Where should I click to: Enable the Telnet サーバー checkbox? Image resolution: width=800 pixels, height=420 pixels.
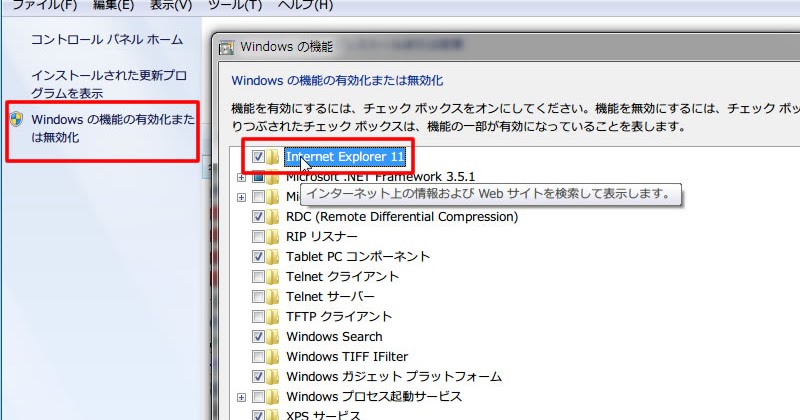tap(258, 297)
